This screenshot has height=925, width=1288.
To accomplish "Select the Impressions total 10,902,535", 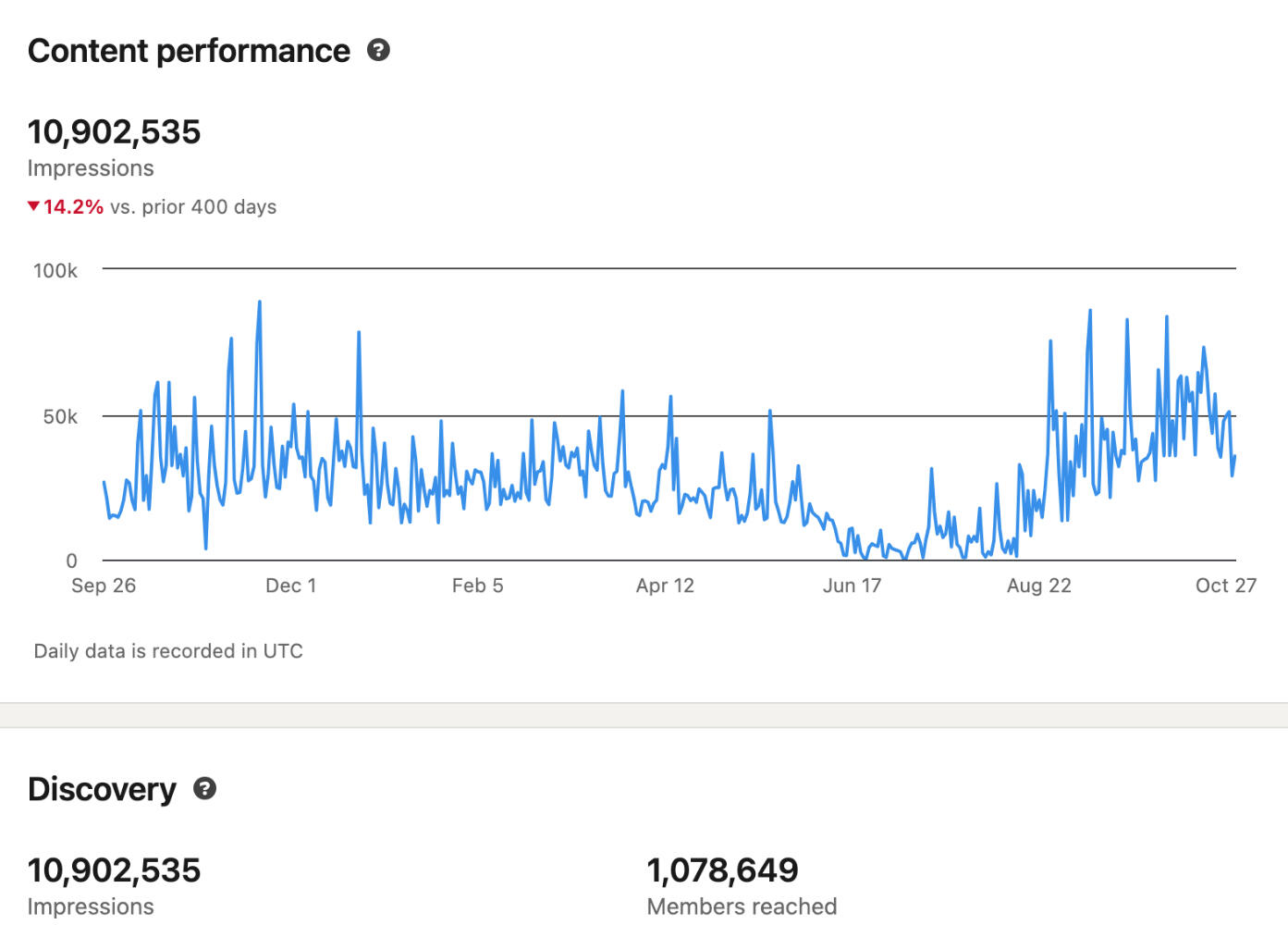I will click(114, 131).
